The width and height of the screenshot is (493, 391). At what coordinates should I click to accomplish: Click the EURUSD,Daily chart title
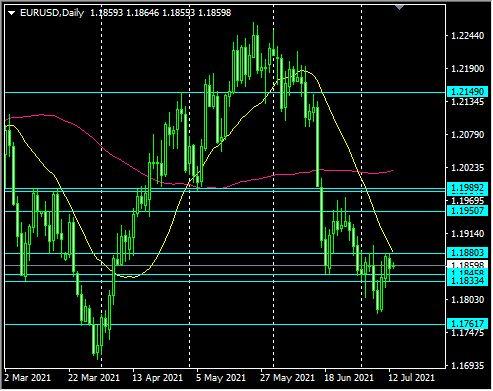[x=52, y=13]
